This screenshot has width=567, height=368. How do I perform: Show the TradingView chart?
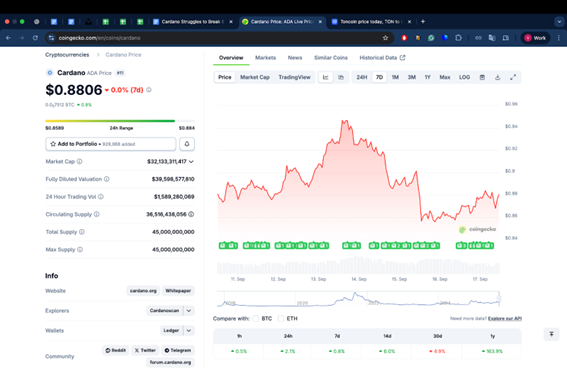tap(294, 77)
